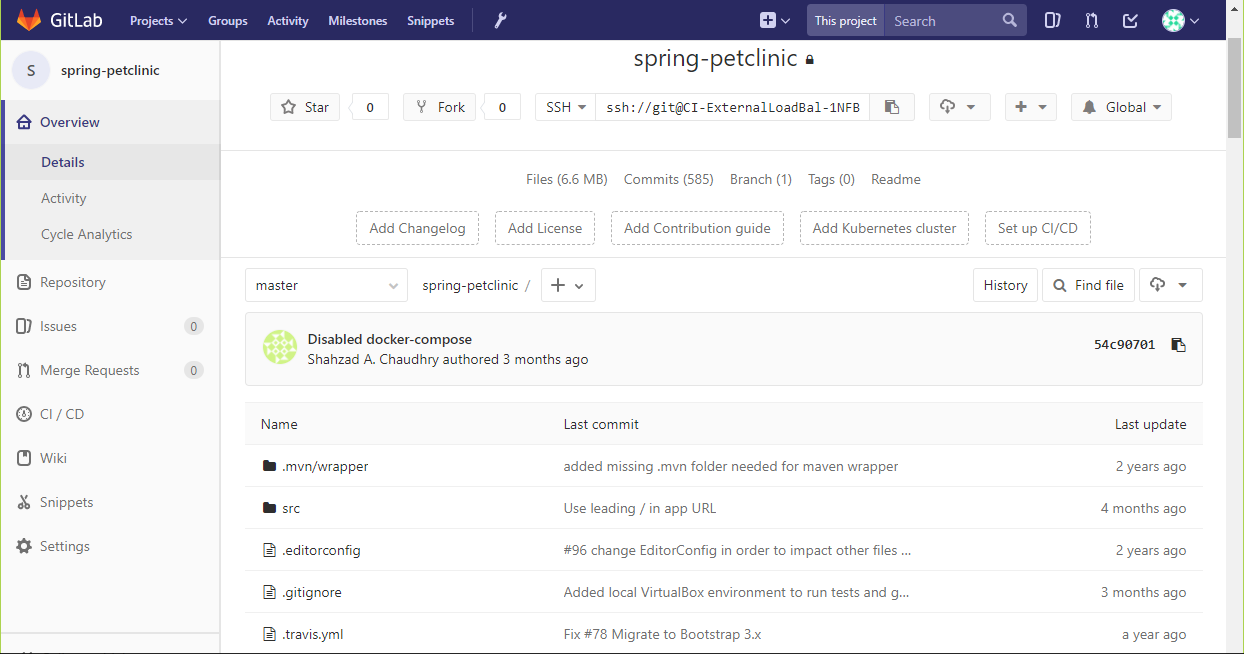Copy the SSH clone URL to clipboard
The width and height of the screenshot is (1244, 654).
pos(892,107)
